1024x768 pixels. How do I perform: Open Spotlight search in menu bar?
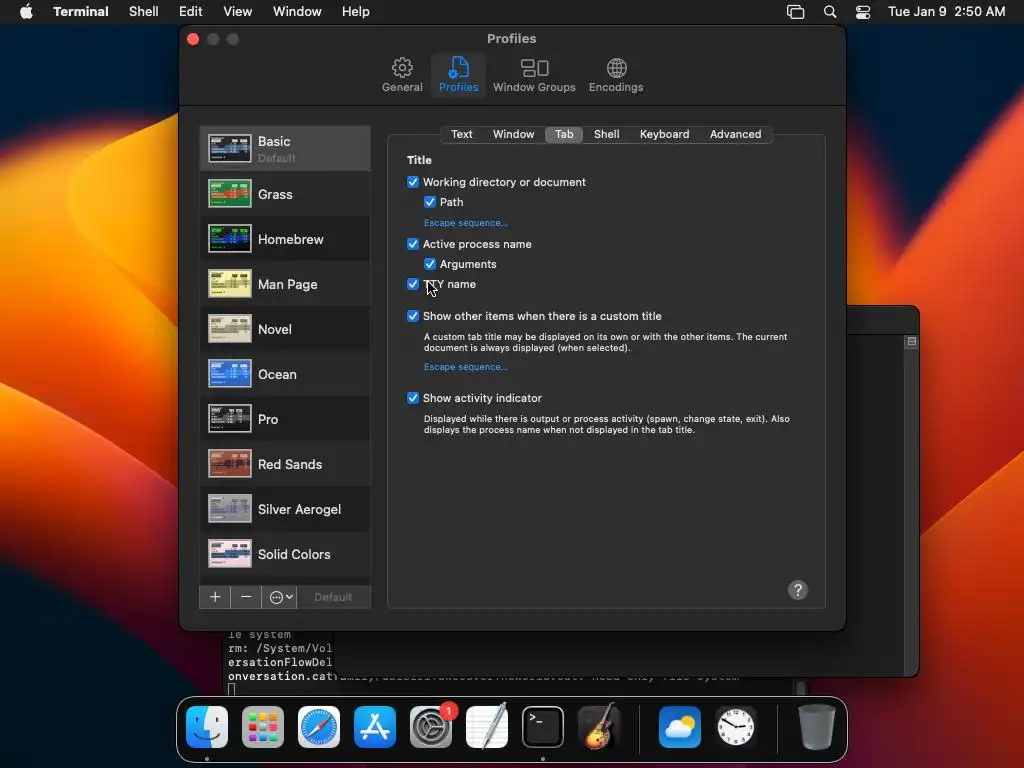pos(829,12)
